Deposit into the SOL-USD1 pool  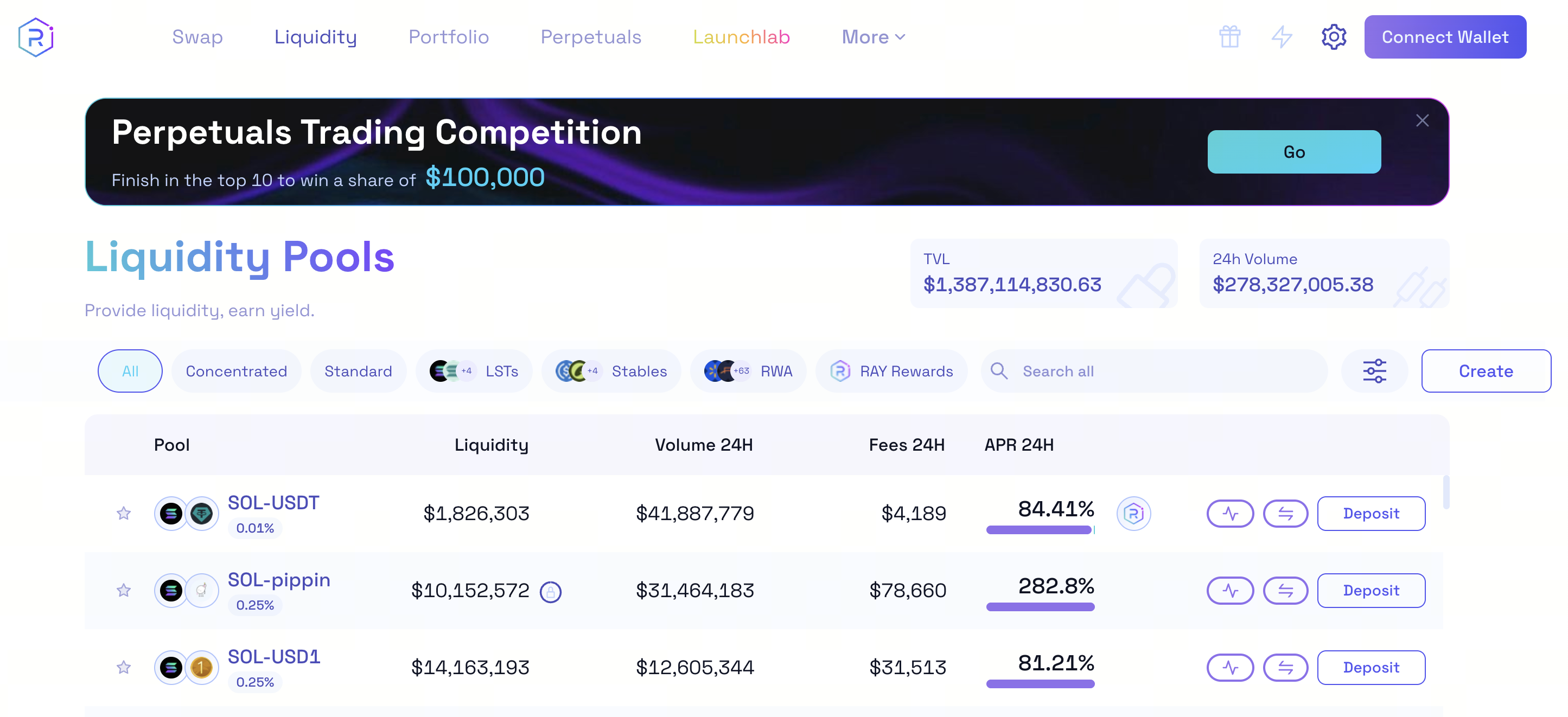[x=1371, y=667]
